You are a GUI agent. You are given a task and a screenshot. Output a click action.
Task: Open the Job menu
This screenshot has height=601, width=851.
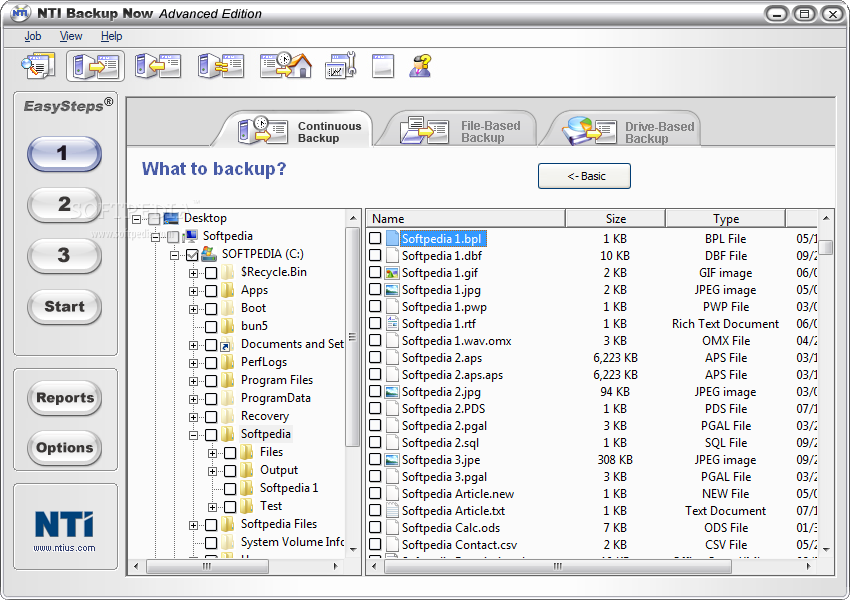33,36
